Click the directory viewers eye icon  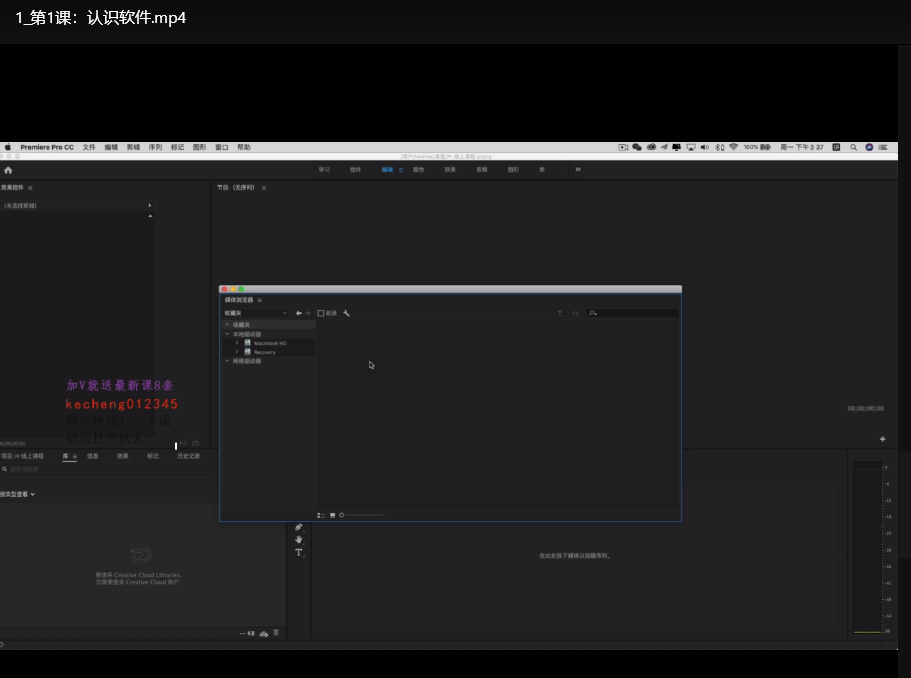tap(575, 313)
